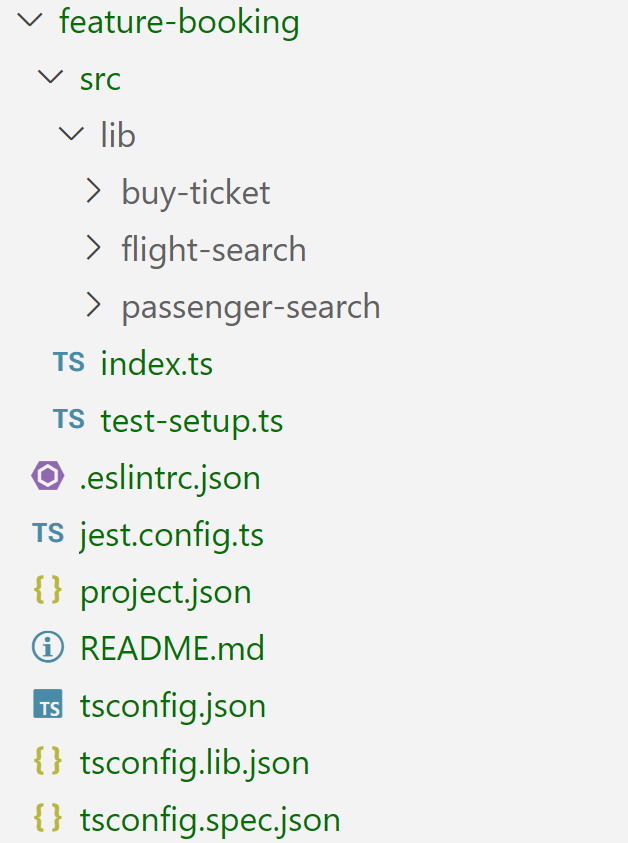Collapse the src folder chevron
Screen dimensions: 628x843
tap(51, 77)
